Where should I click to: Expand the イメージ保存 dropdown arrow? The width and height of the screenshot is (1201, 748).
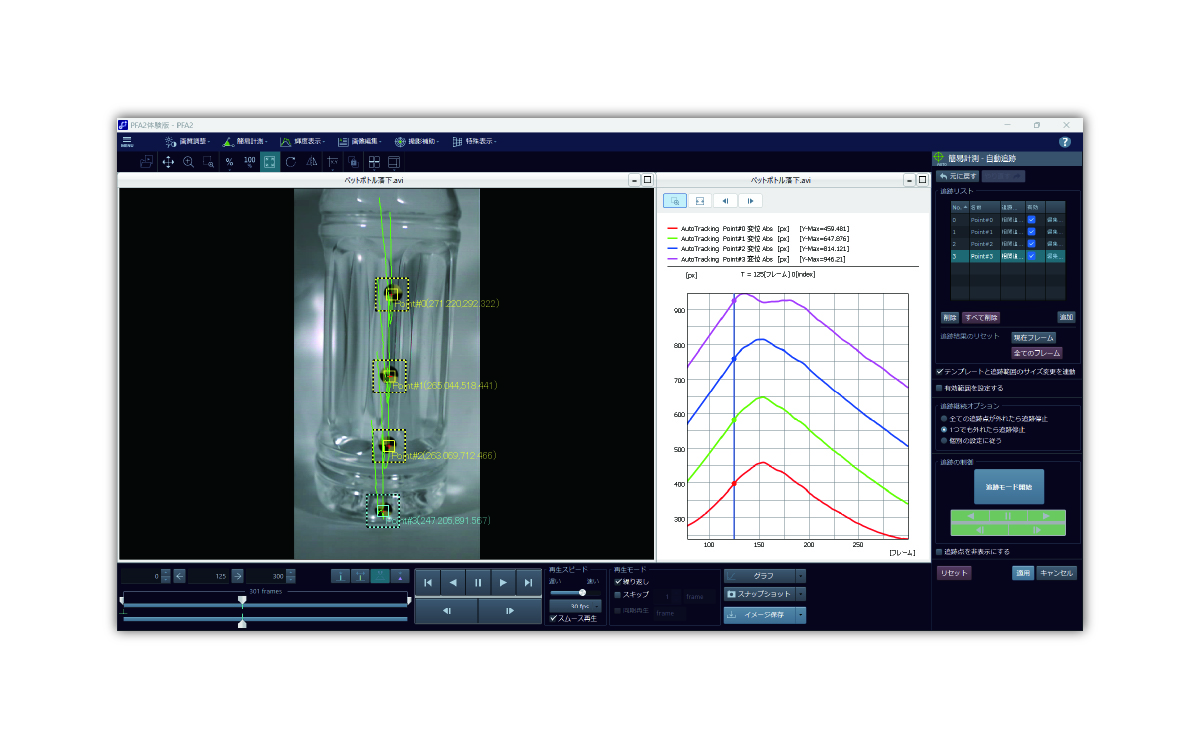(800, 615)
